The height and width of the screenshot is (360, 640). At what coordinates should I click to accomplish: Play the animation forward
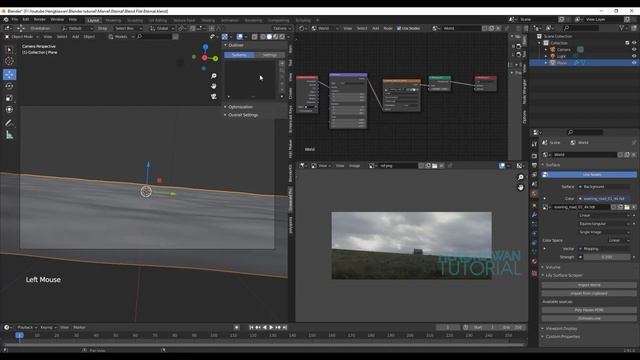(x=271, y=327)
